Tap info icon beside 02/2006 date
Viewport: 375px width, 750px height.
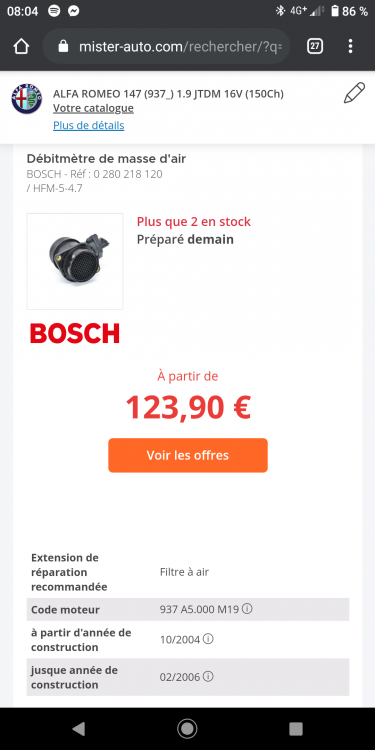(x=208, y=677)
